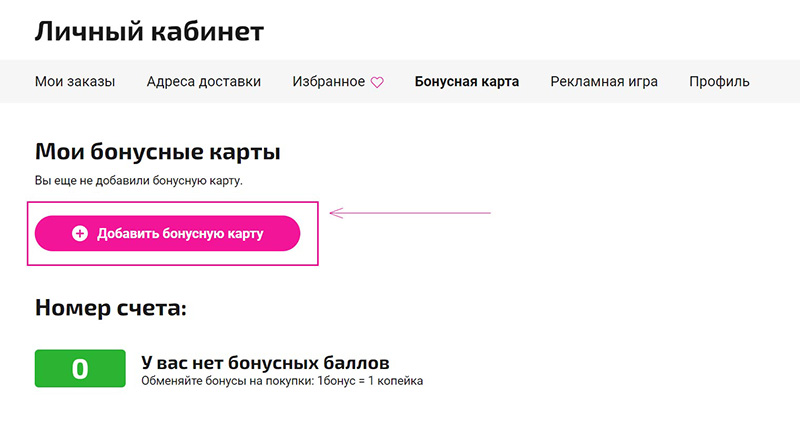
Task: Open the Профиль tab
Action: point(719,82)
